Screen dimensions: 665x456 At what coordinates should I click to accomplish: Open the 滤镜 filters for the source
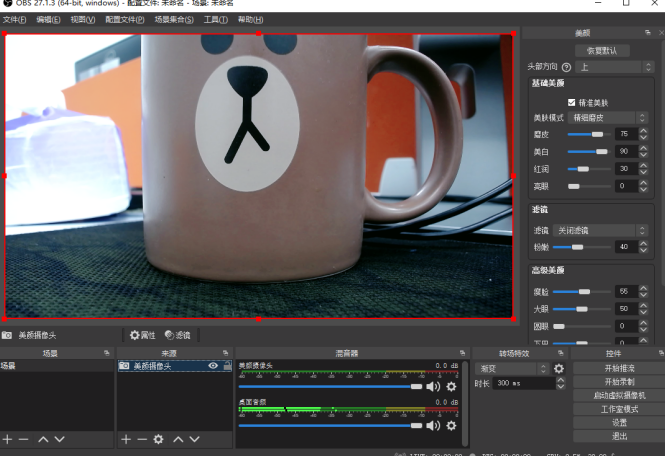coord(177,335)
